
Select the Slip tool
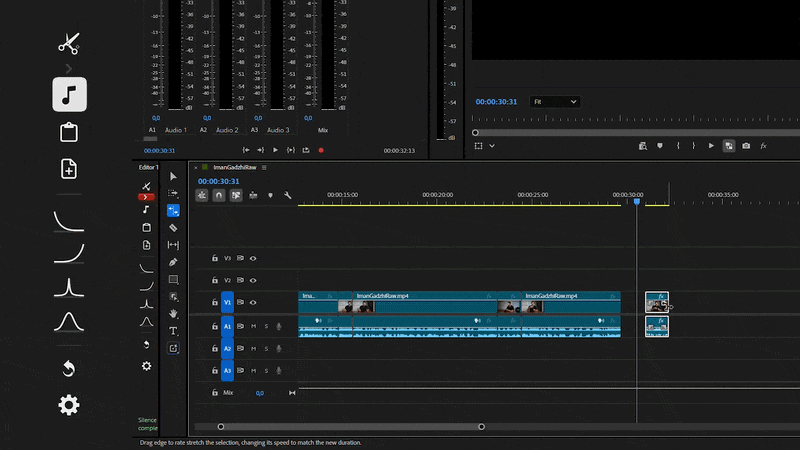(x=173, y=245)
